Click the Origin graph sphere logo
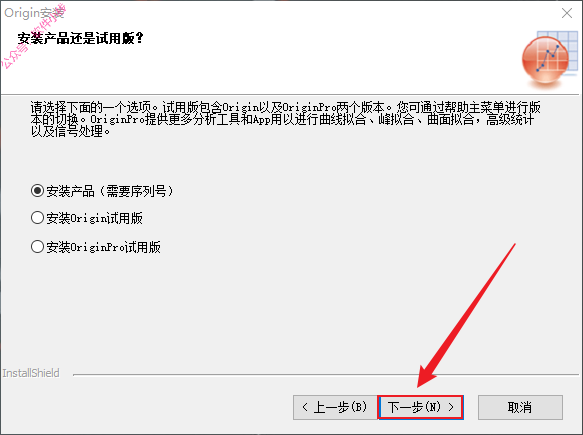Viewport: 583px width, 435px height. [550, 59]
